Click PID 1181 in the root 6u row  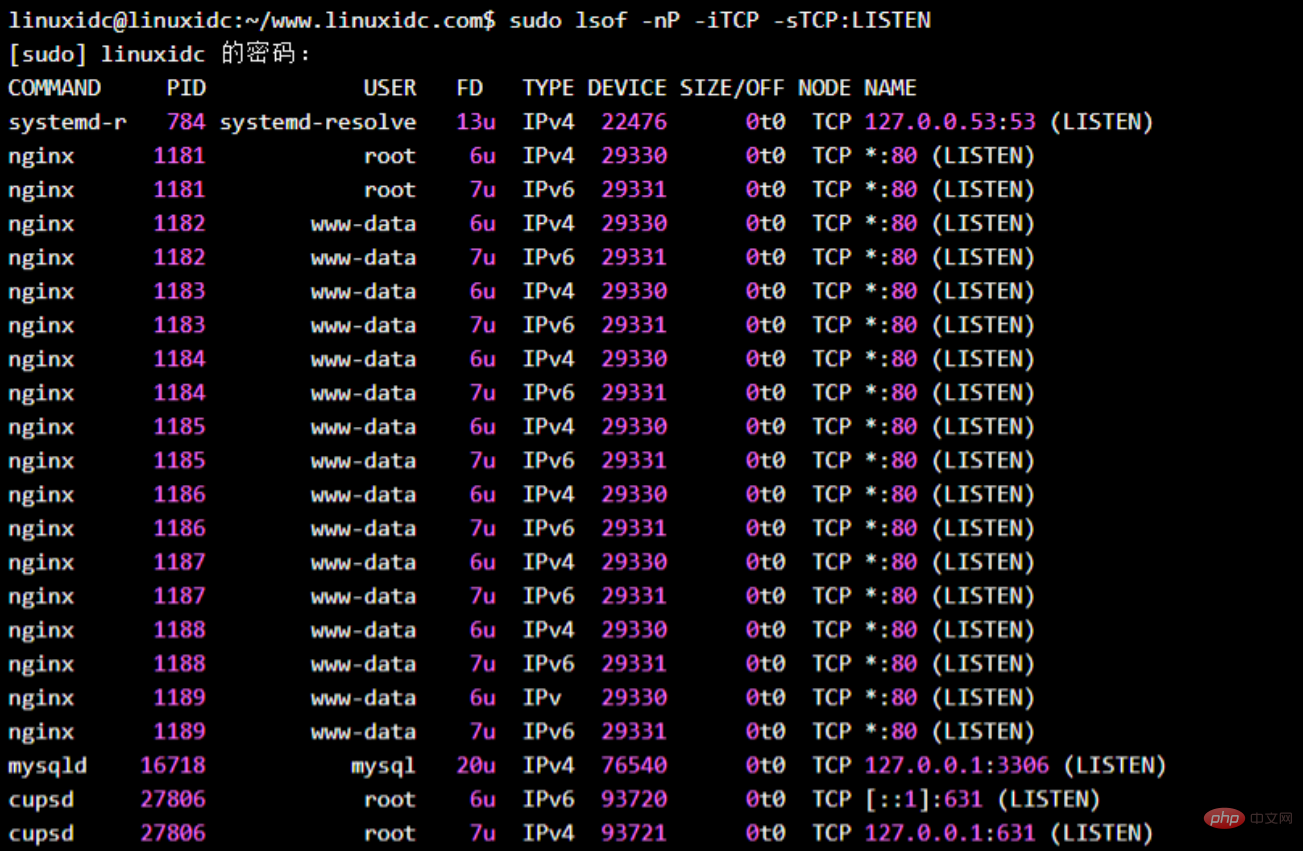coord(180,156)
